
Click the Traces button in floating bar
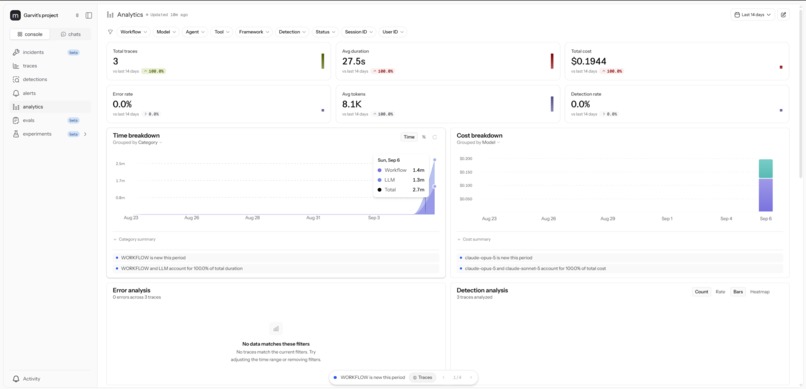point(422,378)
